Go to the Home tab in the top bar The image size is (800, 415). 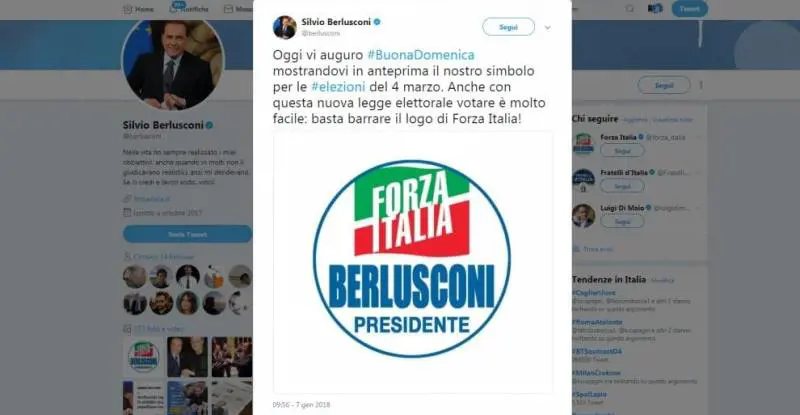tap(138, 9)
